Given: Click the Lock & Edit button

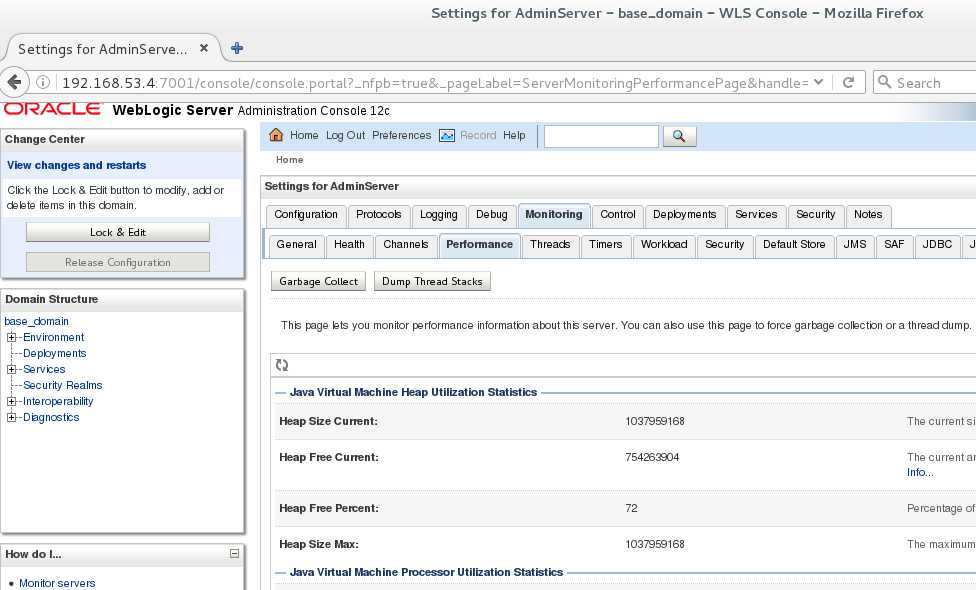Looking at the screenshot, I should coord(118,232).
